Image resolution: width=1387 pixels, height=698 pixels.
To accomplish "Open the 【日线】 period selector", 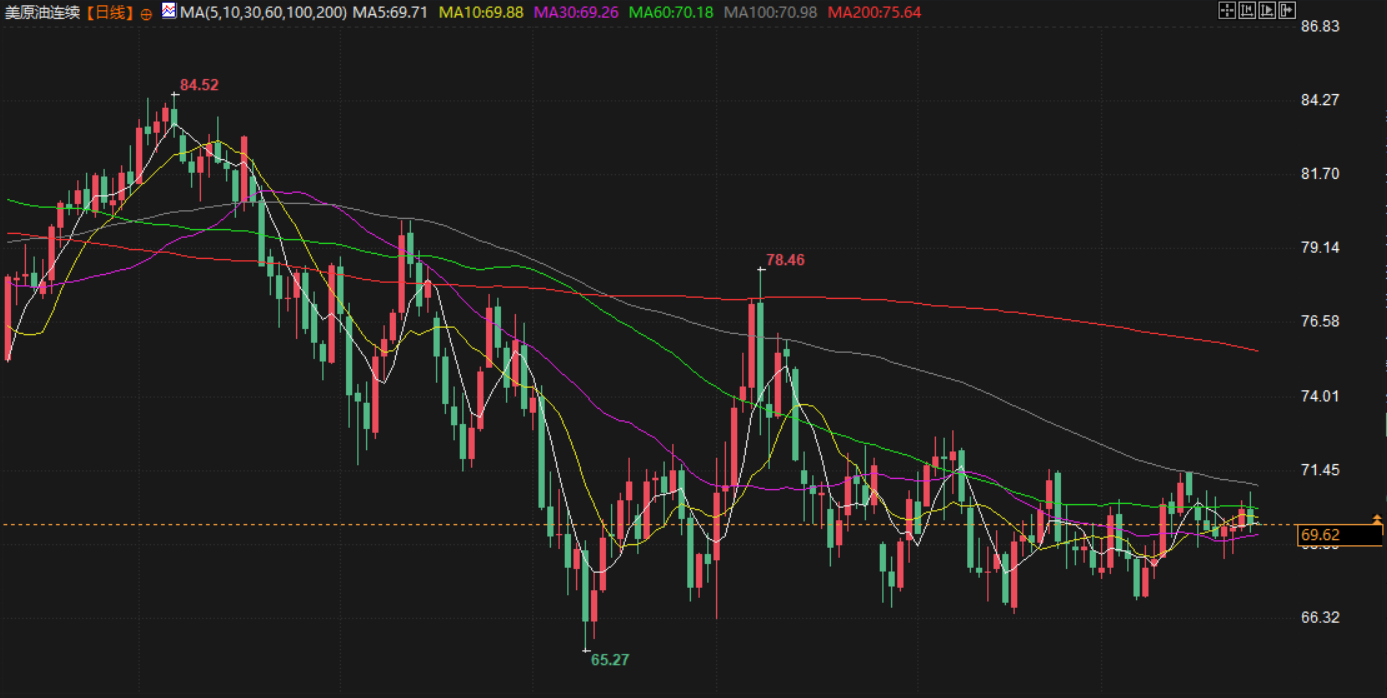I will pyautogui.click(x=110, y=13).
